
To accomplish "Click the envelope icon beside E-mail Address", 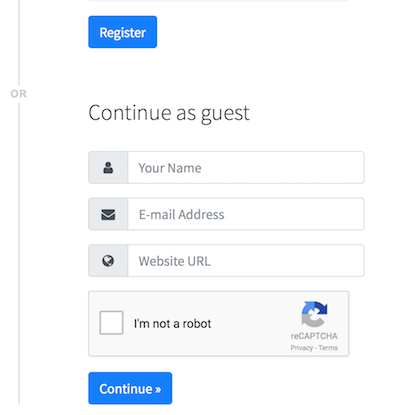I will [108, 214].
